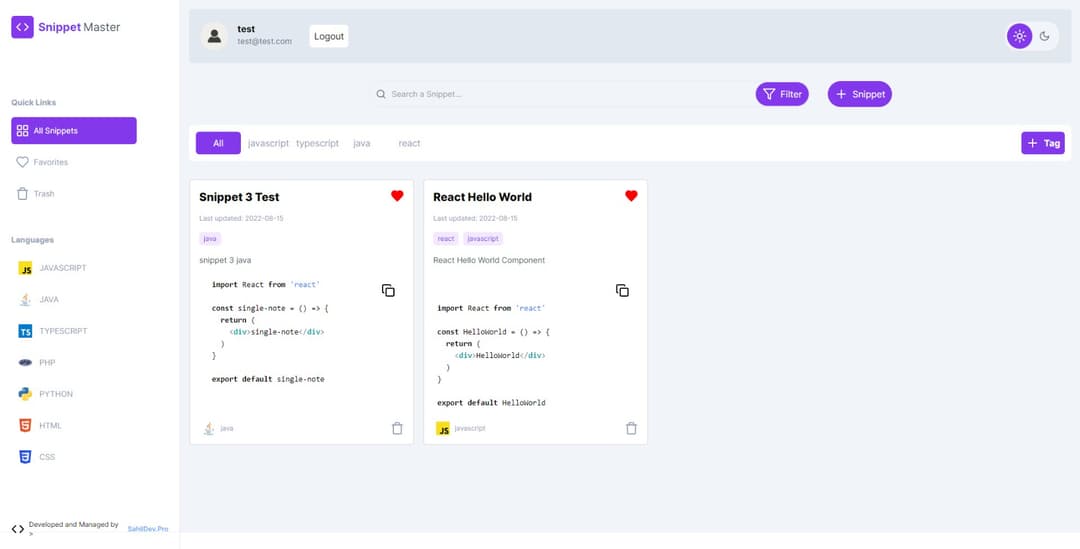Image resolution: width=1080 pixels, height=549 pixels.
Task: Click the Snippet Master logo icon
Action: [x=22, y=27]
